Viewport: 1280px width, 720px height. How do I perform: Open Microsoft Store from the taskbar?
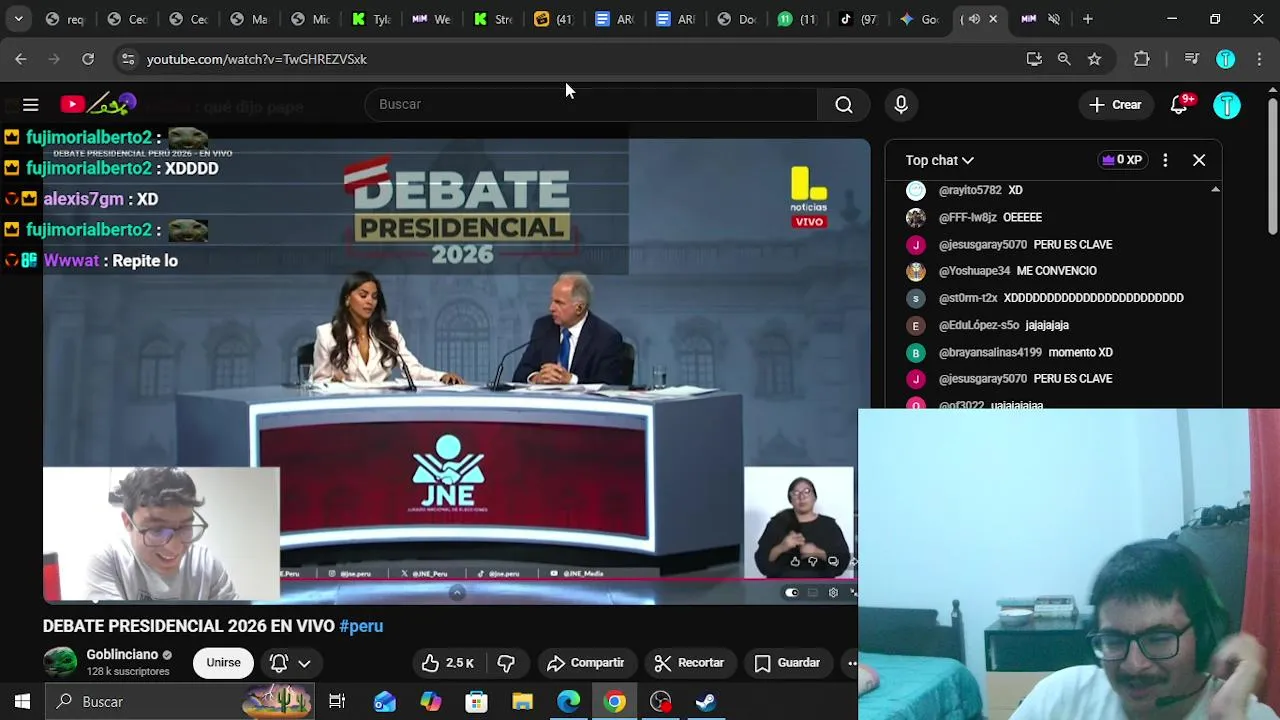(477, 702)
